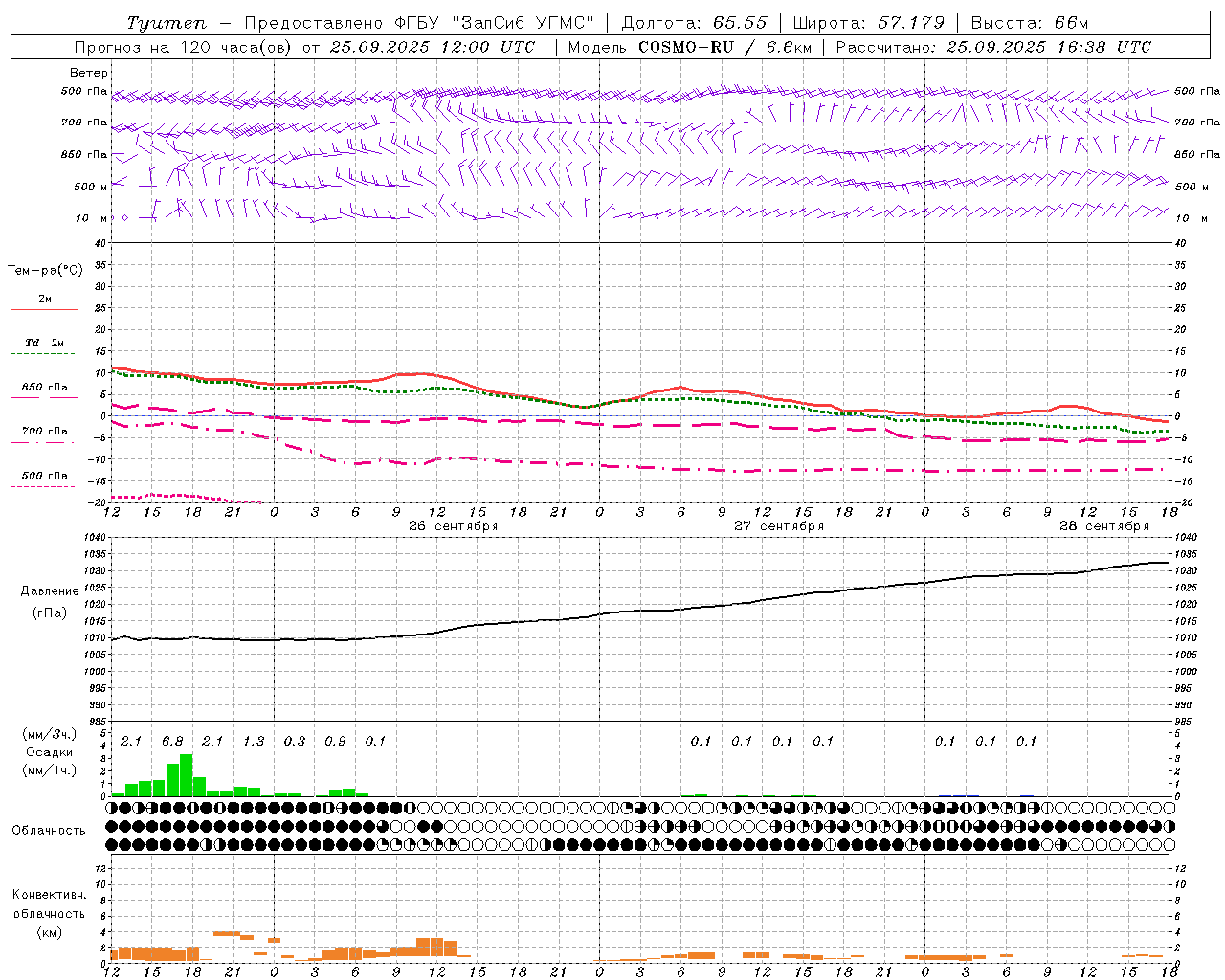Click the "Ветер" panel label

tap(89, 73)
